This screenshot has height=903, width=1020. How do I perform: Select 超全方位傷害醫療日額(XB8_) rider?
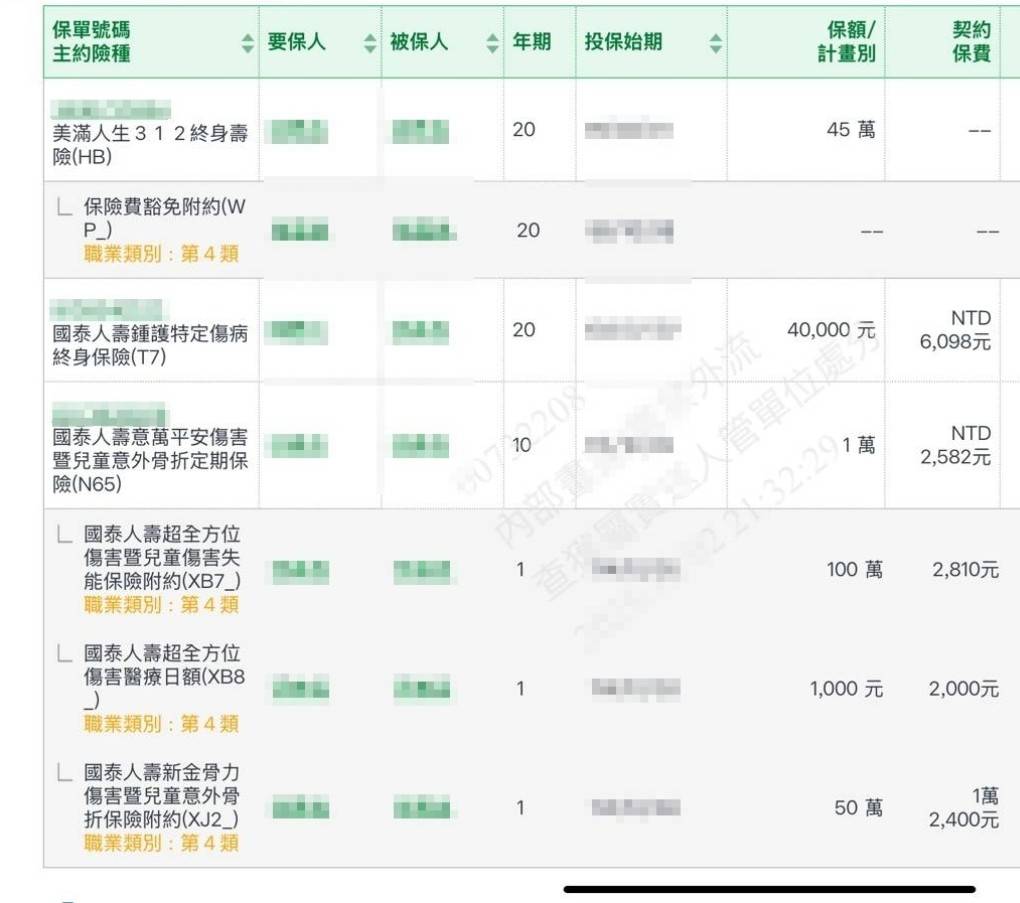pos(164,677)
